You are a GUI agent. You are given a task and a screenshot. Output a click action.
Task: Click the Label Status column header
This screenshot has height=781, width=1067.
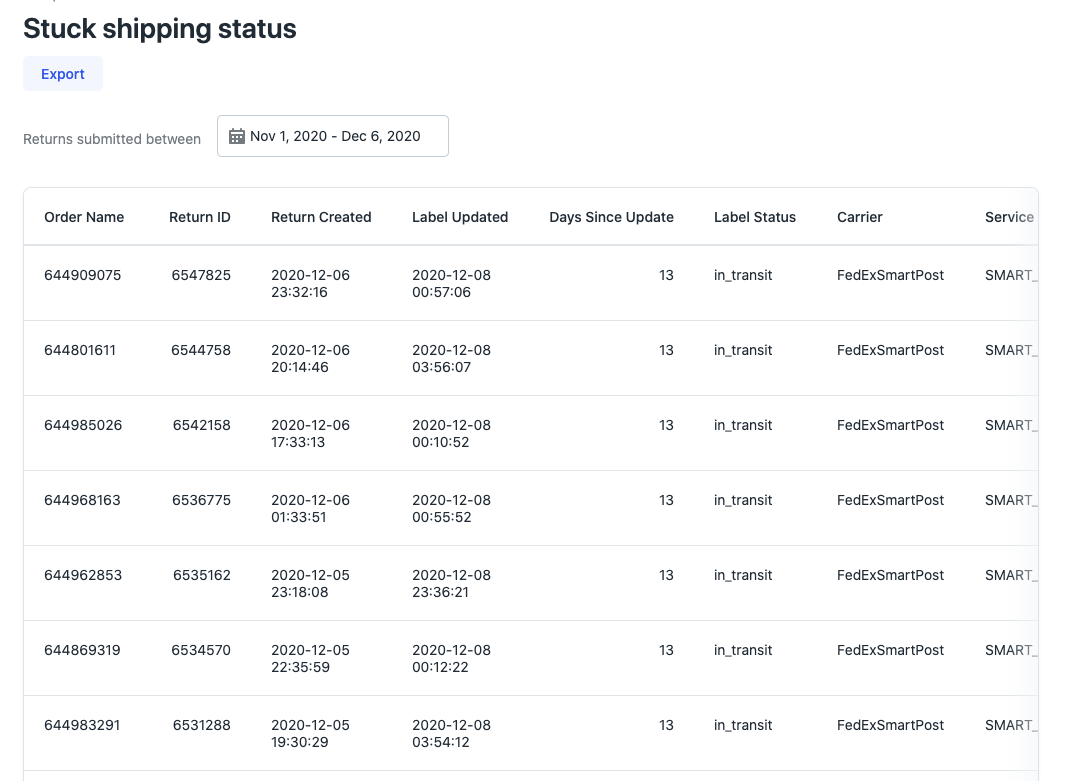(x=755, y=217)
